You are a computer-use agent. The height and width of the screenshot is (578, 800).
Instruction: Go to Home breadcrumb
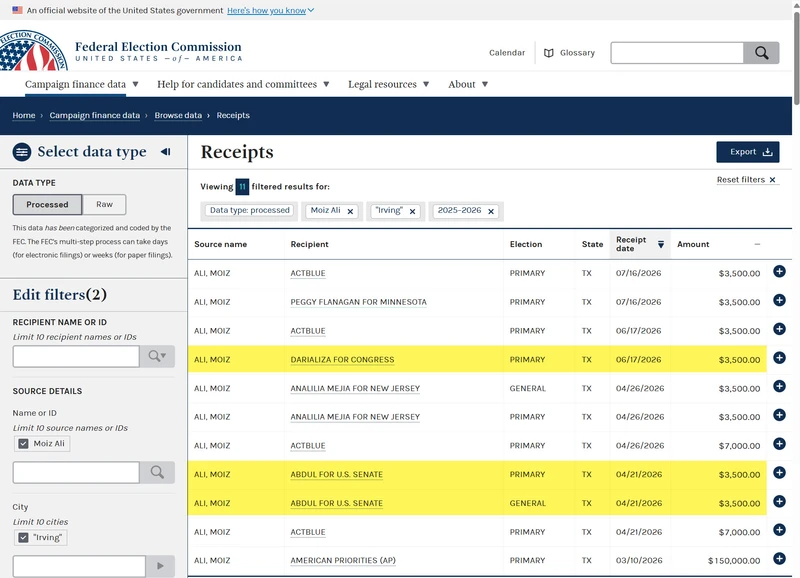coord(24,115)
